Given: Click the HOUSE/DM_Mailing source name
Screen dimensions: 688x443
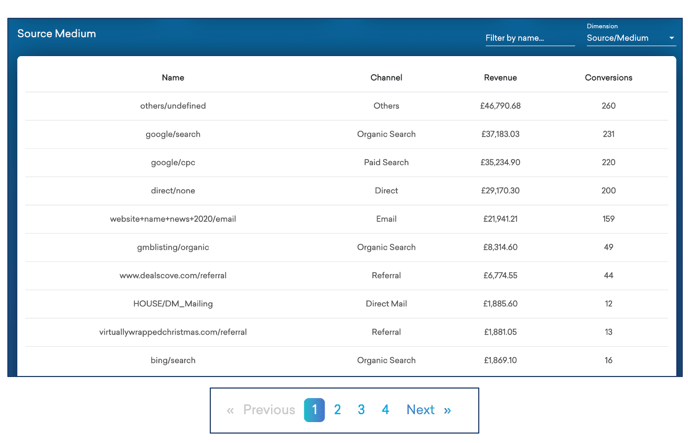Looking at the screenshot, I should click(173, 303).
